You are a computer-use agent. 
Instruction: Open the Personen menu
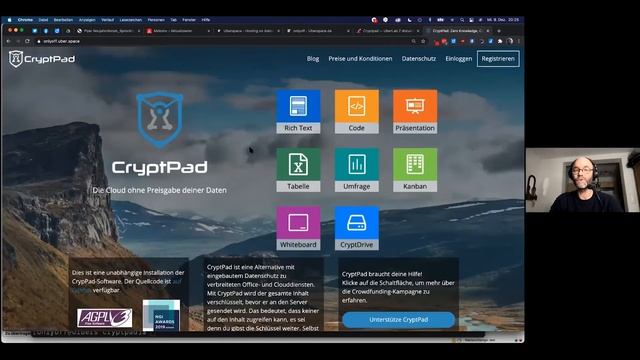[x=156, y=20]
